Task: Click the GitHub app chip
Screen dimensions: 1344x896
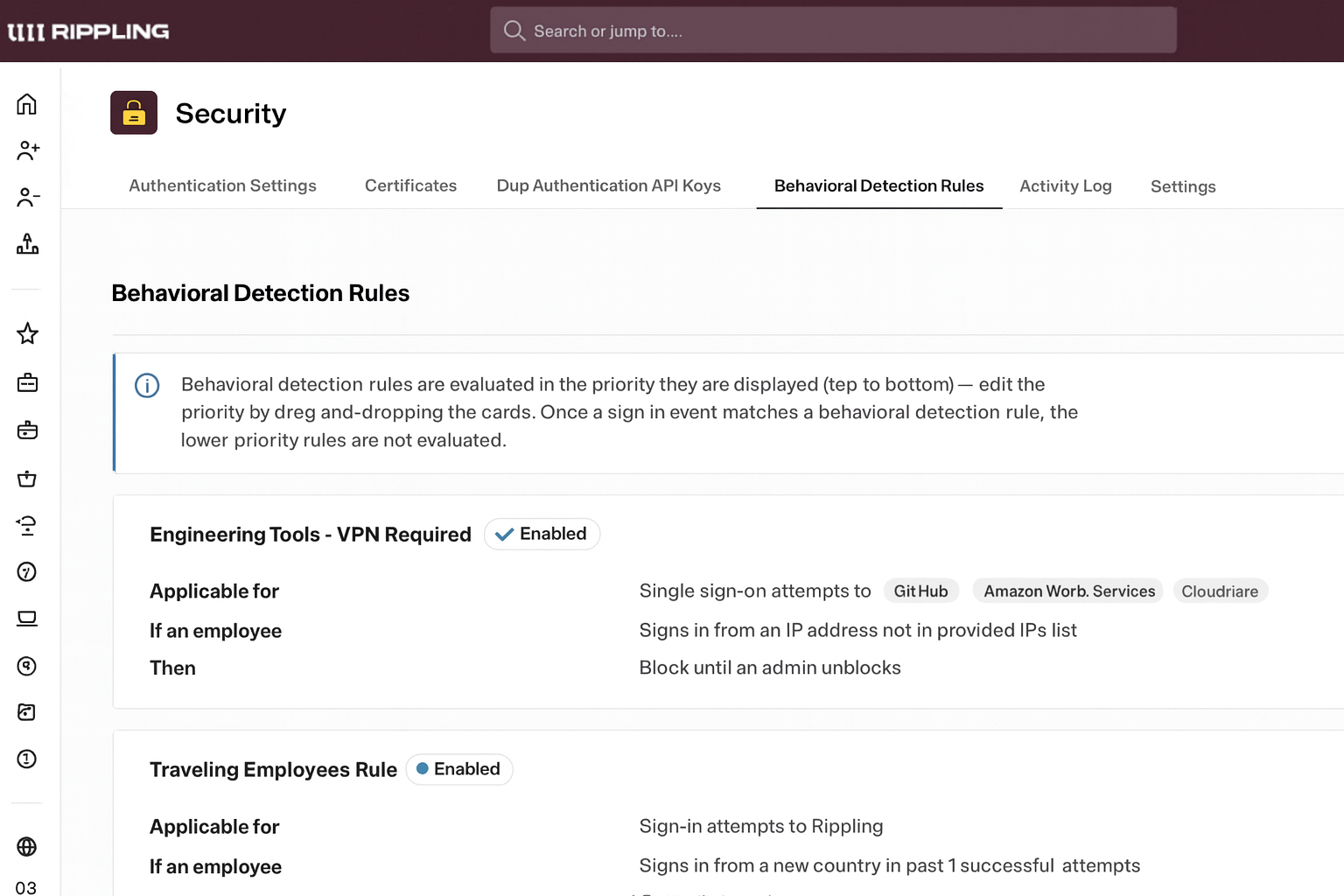Action: pyautogui.click(x=920, y=591)
